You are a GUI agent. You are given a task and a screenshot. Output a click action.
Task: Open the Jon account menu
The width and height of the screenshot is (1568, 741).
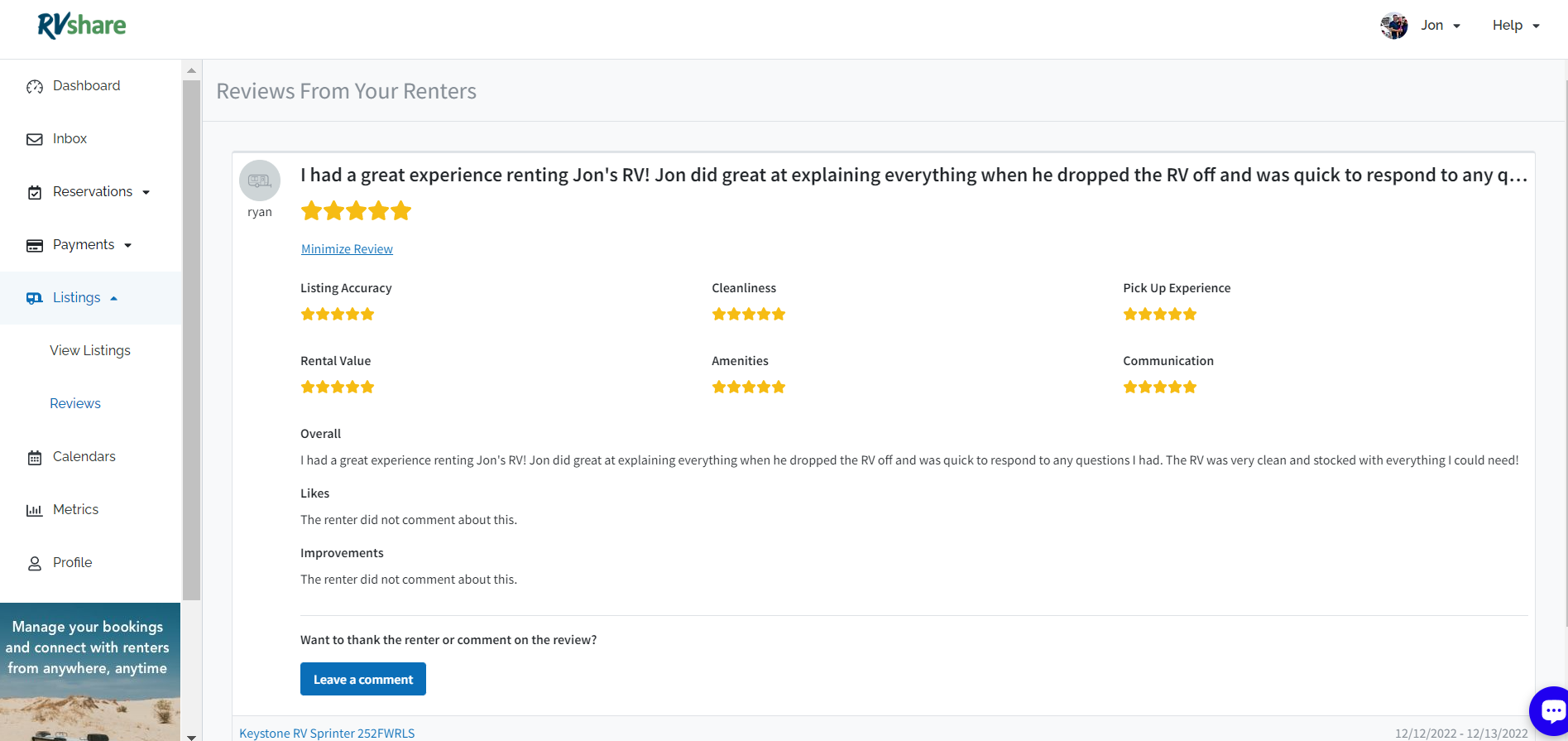tap(1440, 25)
